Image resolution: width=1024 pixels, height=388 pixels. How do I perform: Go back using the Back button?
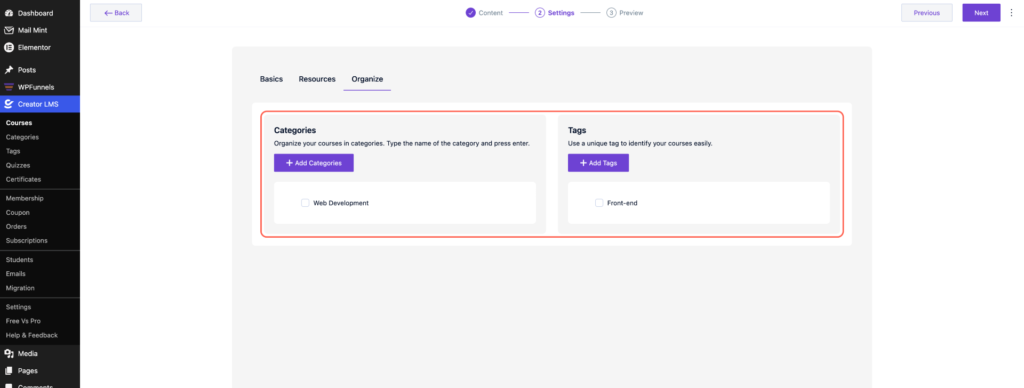116,12
